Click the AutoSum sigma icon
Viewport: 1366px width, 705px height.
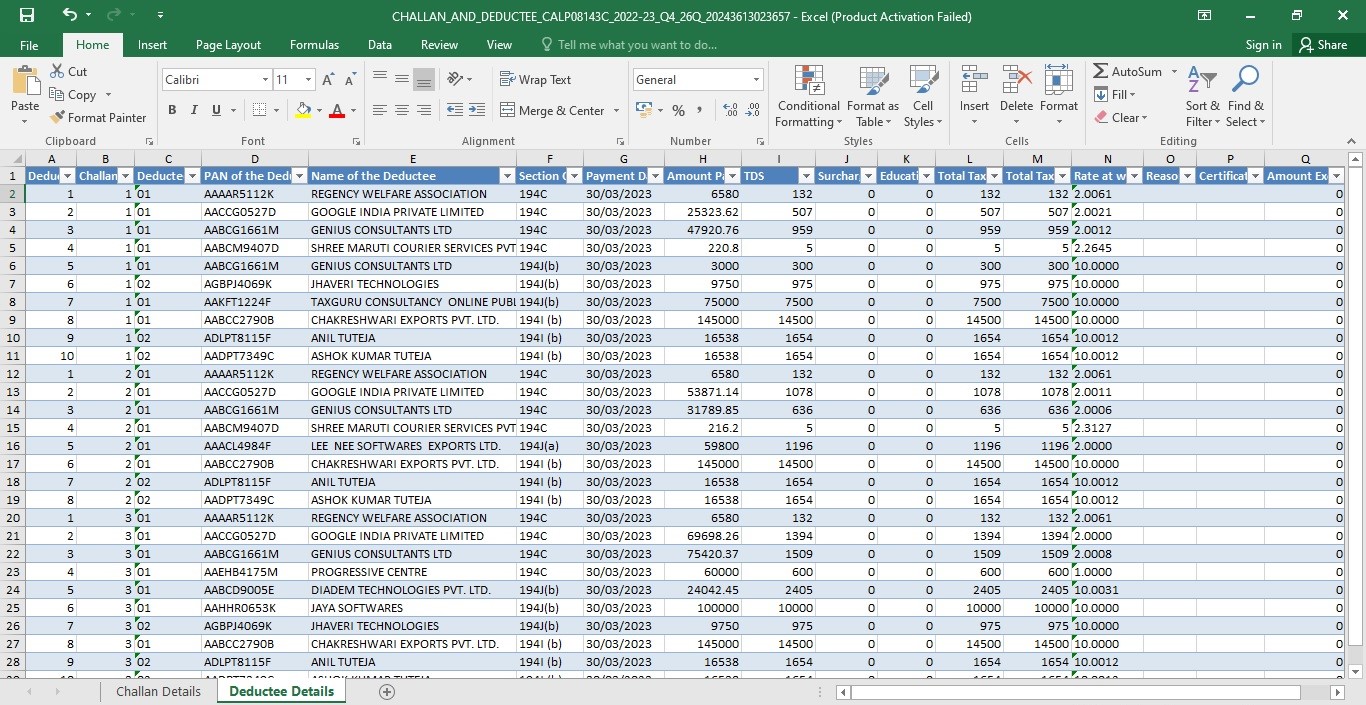pos(1101,72)
